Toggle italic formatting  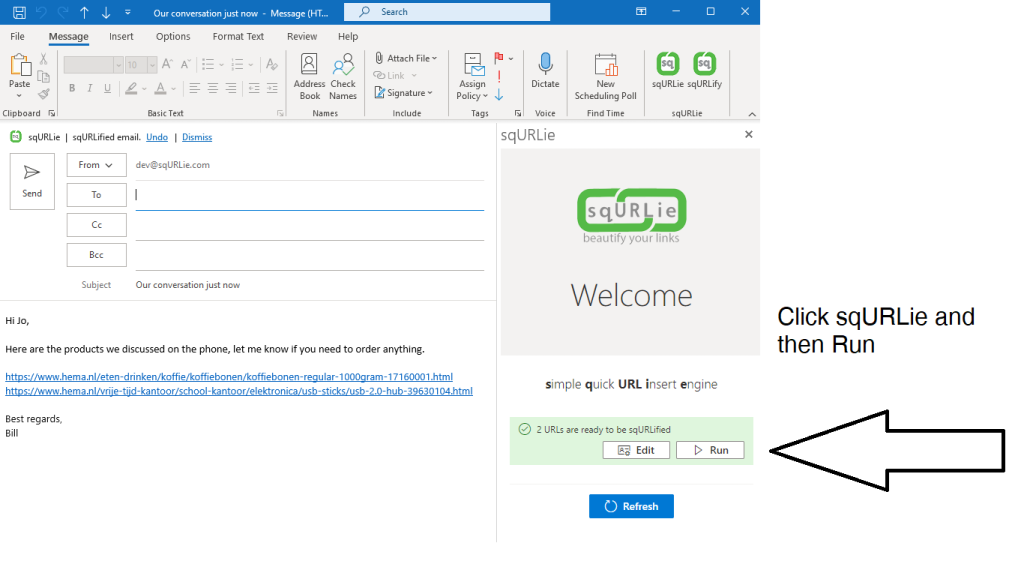point(89,88)
